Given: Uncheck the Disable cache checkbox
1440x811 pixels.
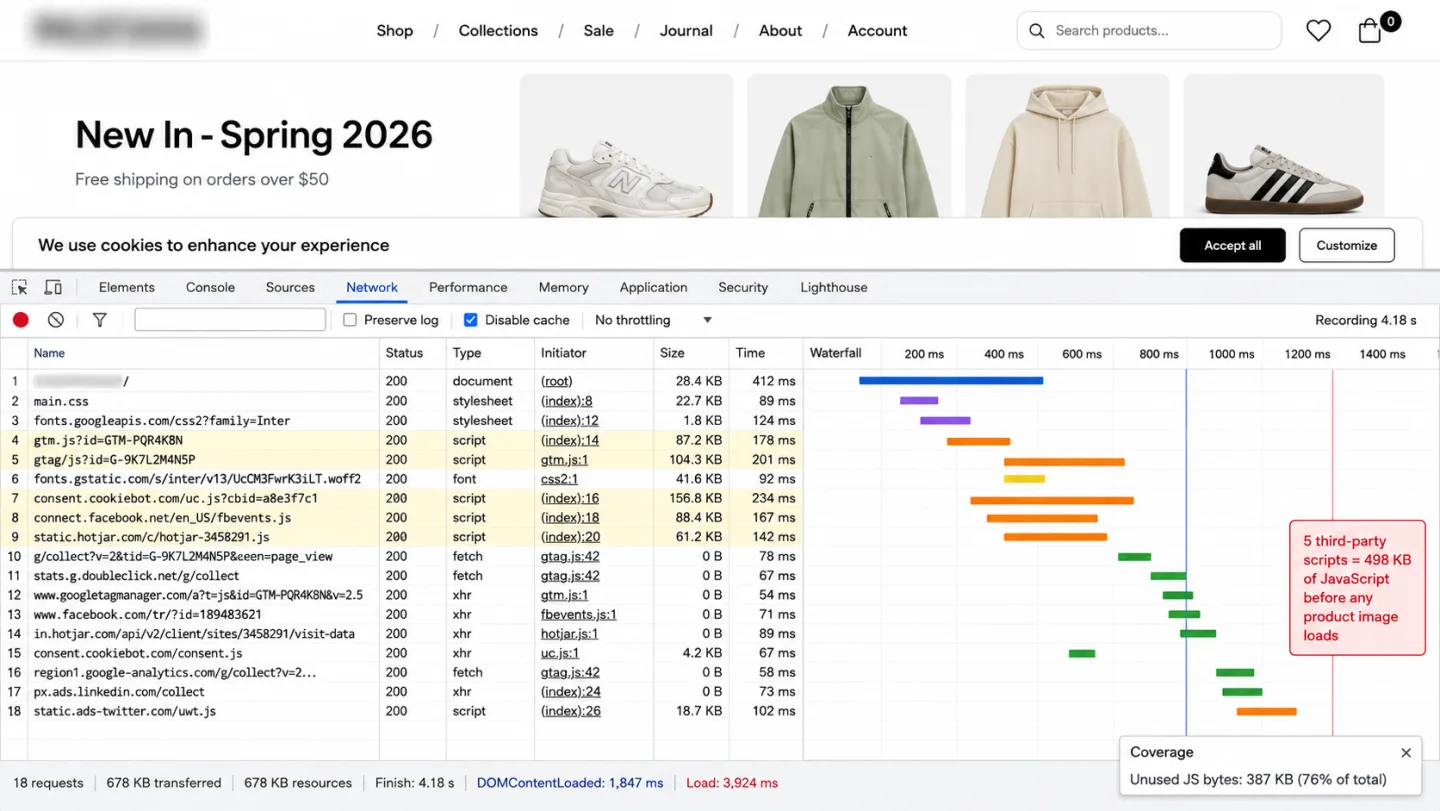Looking at the screenshot, I should 471,320.
